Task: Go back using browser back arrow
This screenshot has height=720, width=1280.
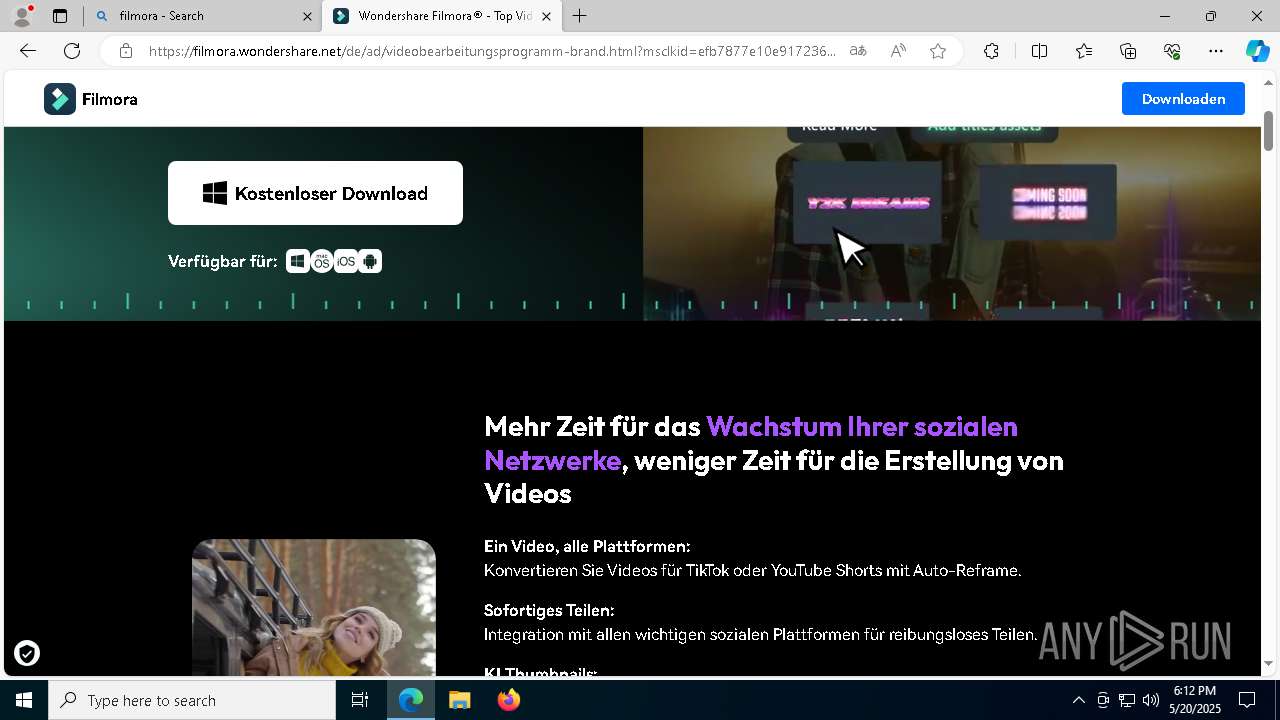Action: (x=28, y=51)
